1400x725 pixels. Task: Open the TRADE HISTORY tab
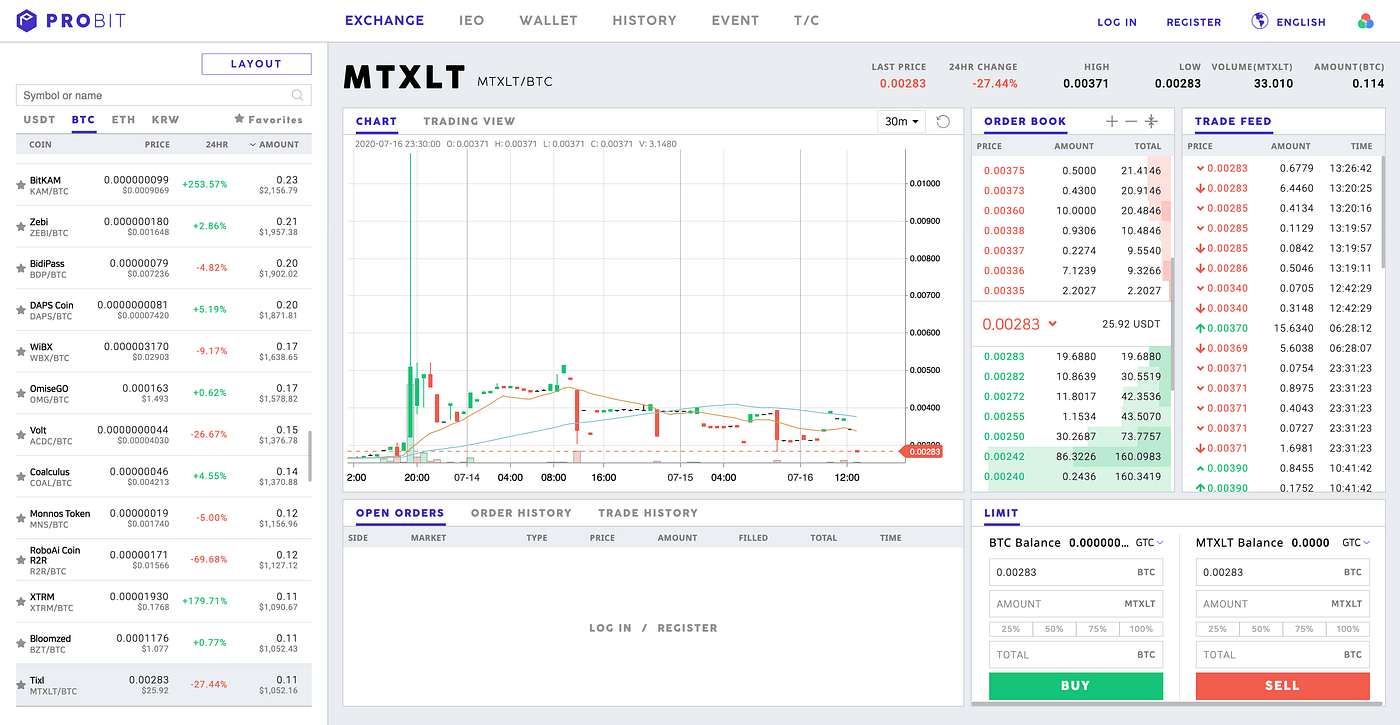click(x=648, y=513)
